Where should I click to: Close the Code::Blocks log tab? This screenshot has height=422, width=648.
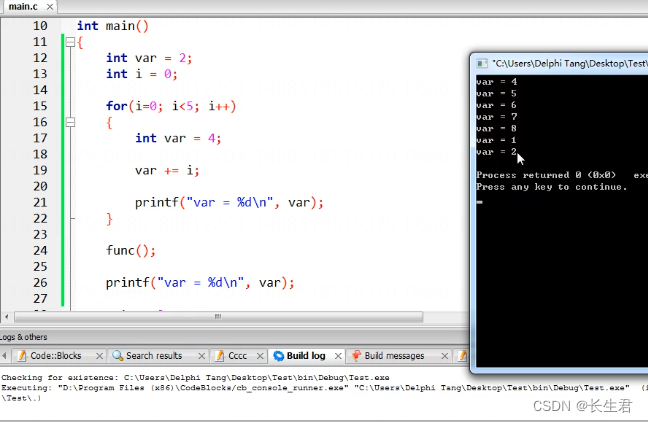pos(99,356)
